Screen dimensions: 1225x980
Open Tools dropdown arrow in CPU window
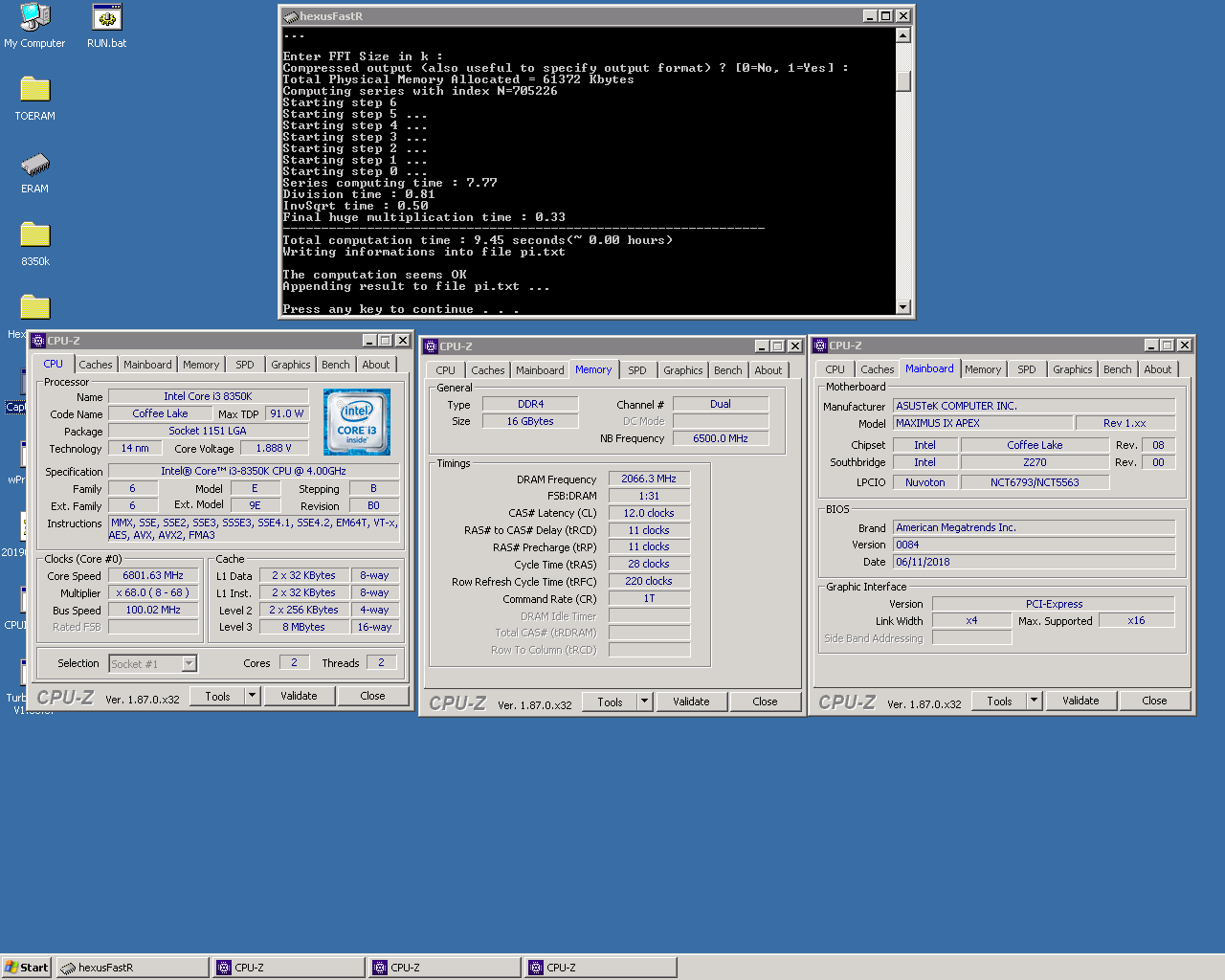tap(253, 696)
